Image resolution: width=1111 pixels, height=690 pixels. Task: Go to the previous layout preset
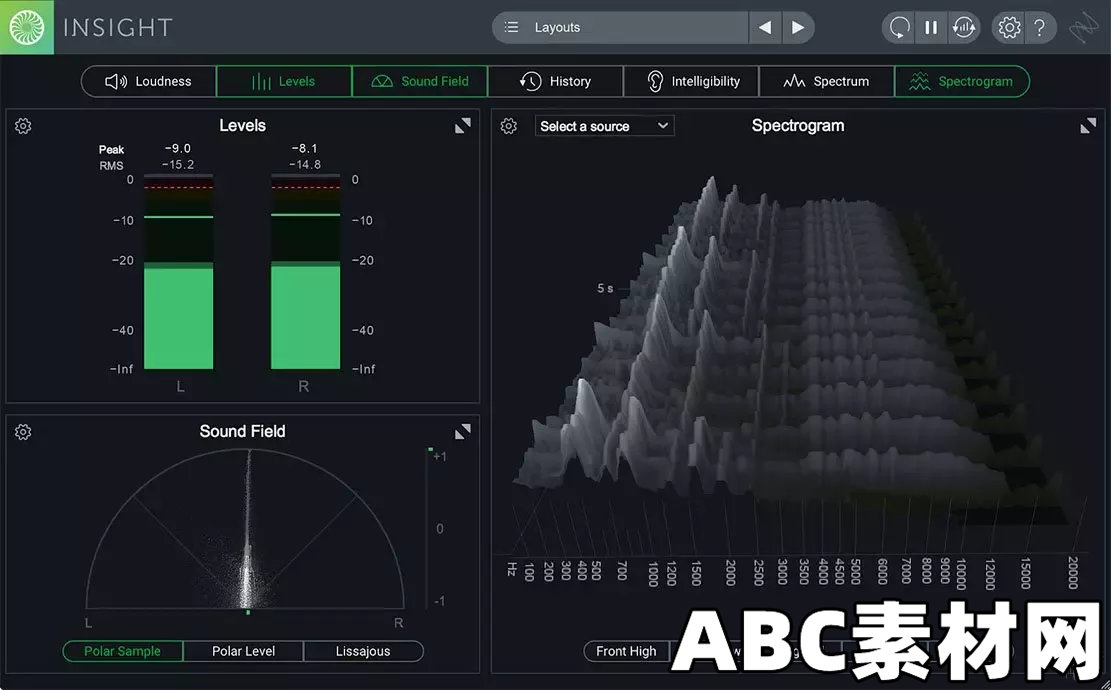click(x=765, y=28)
